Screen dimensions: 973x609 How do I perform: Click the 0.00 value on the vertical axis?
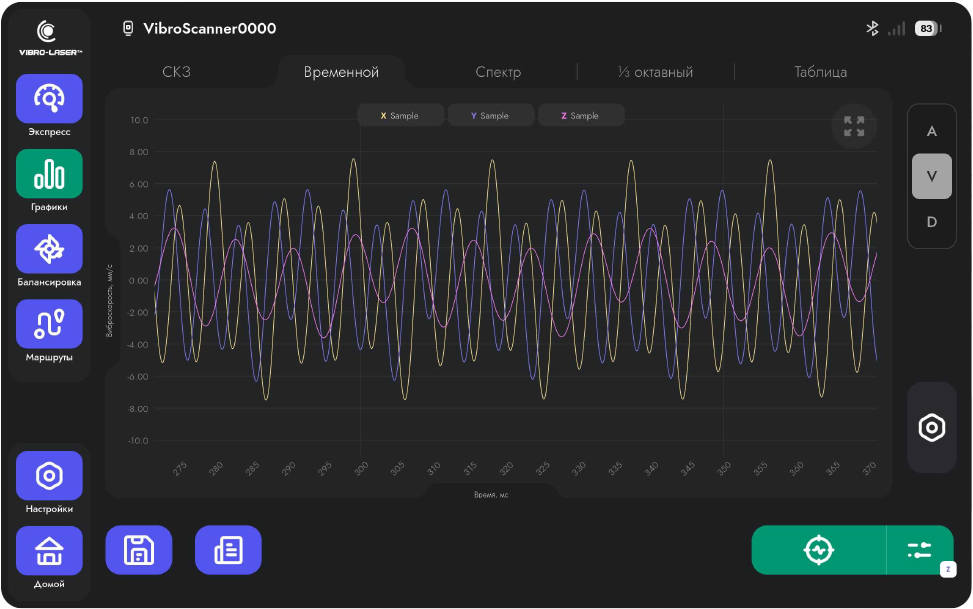pos(138,281)
